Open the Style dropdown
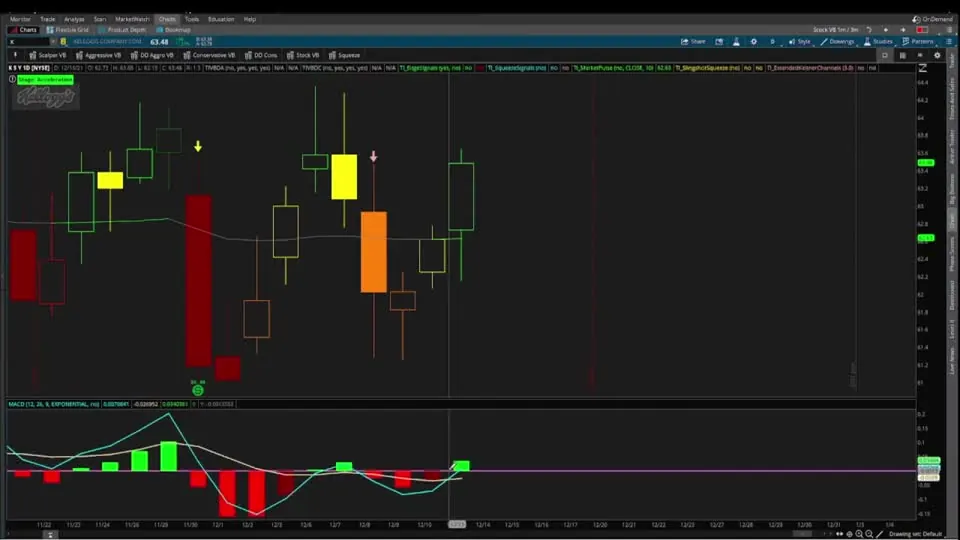Screen dimensions: 960x540 tap(800, 42)
